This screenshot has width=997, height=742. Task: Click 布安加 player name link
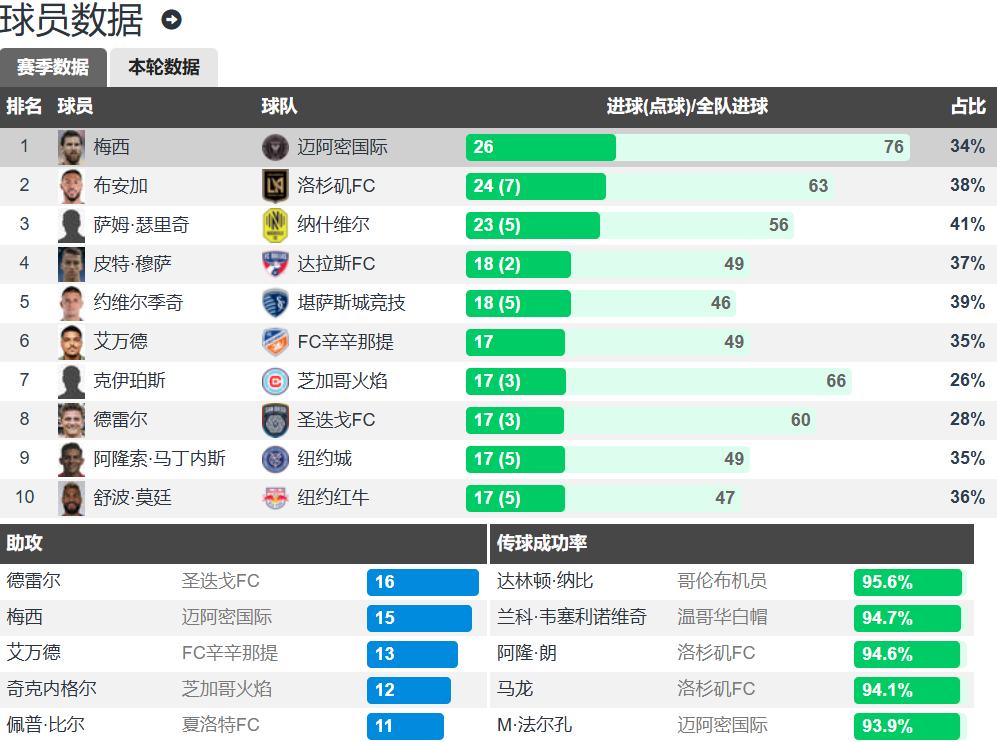(x=121, y=186)
